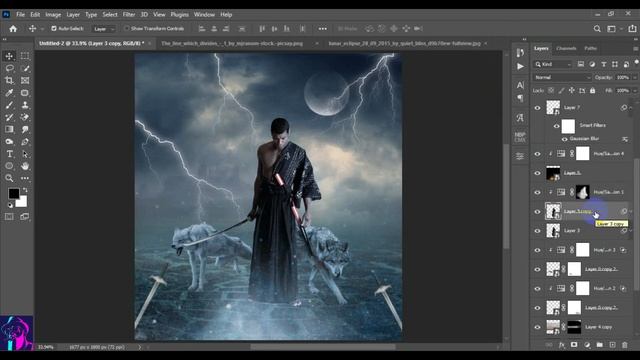Open Layers panel menu icon
This screenshot has height=360, width=640.
pos(635,49)
